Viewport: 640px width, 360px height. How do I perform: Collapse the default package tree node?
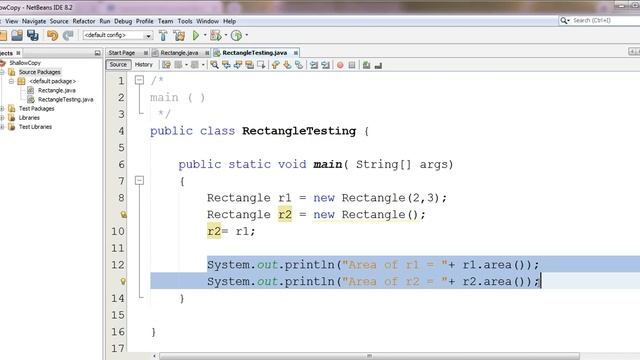pos(11,81)
